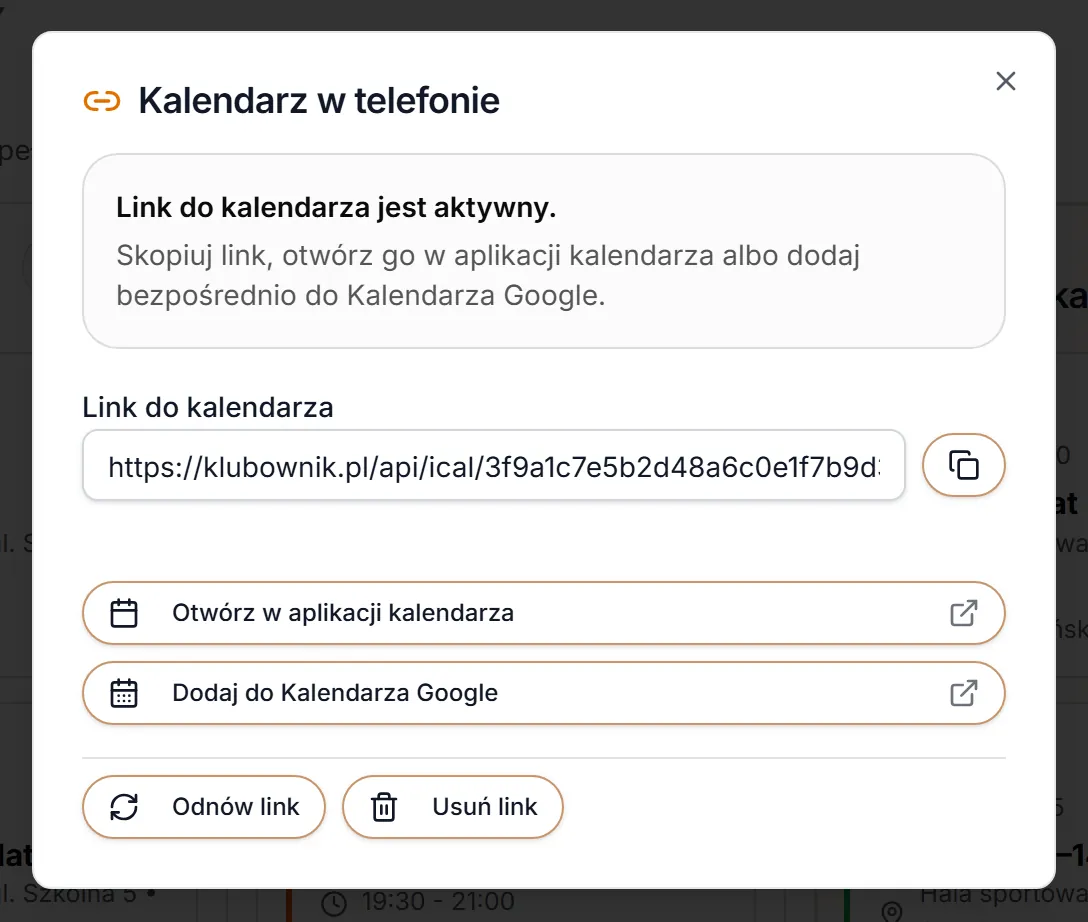Viewport: 1088px width, 922px height.
Task: Click the 19:30 - 21:00 time behind the dialog
Action: [438, 901]
